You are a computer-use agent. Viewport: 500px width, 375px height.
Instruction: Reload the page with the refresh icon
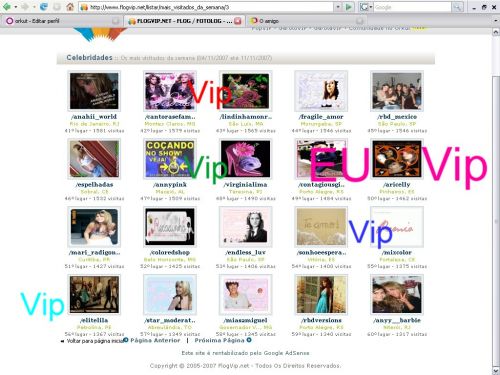[x=44, y=7]
